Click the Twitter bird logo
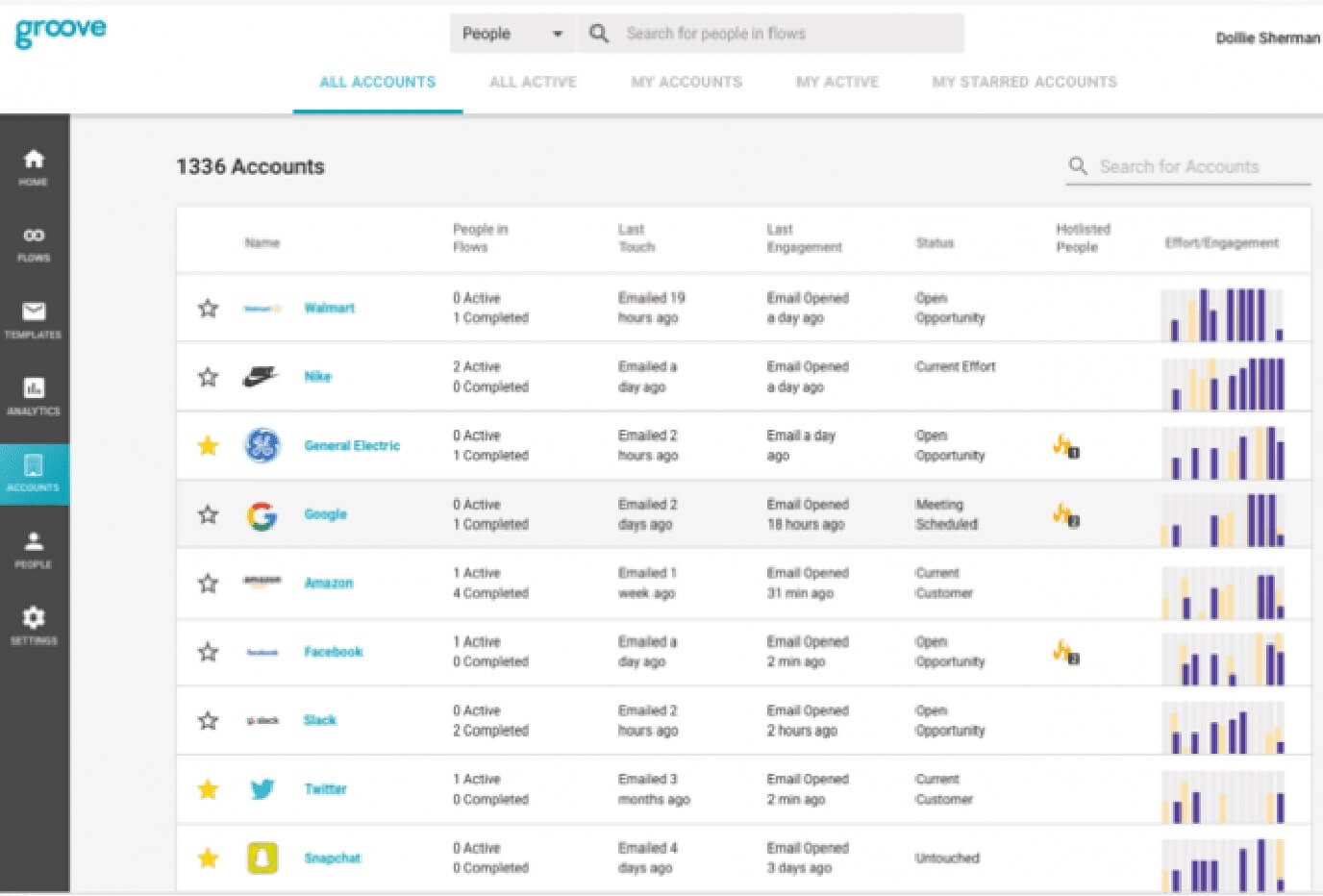 (262, 789)
